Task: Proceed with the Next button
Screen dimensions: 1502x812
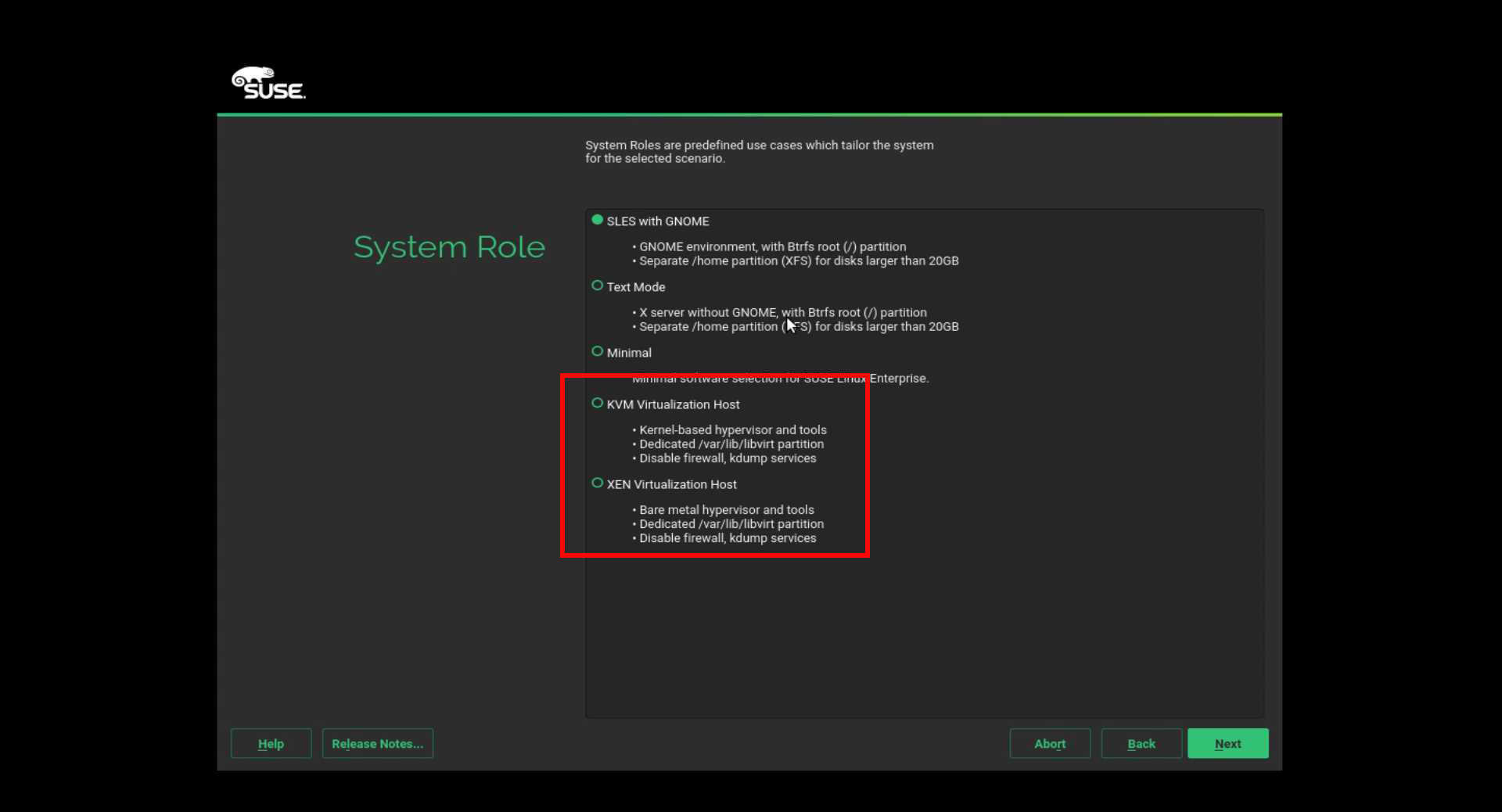Action: click(x=1228, y=744)
